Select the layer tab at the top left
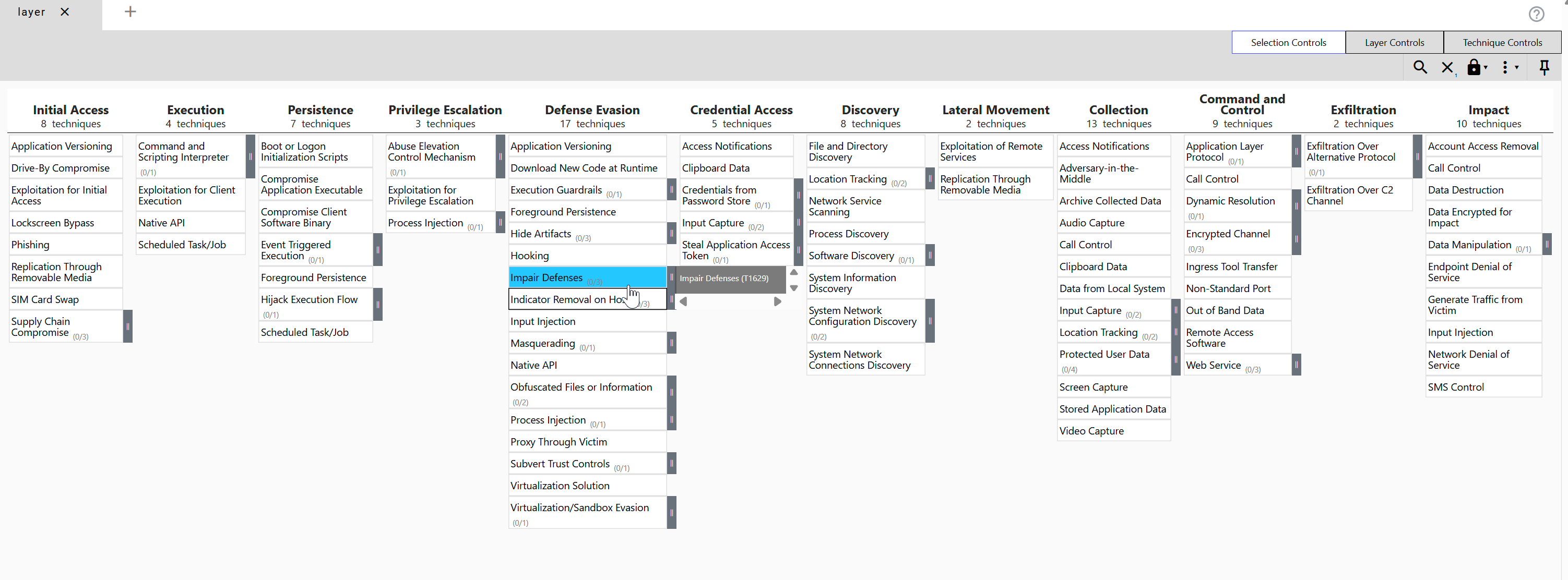 32,11
